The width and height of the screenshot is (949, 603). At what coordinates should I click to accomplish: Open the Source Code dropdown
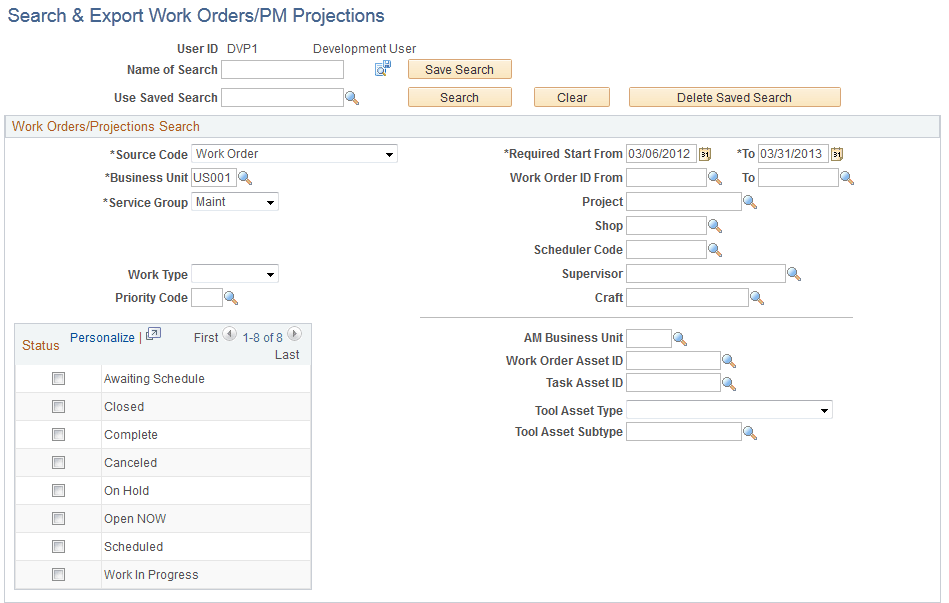click(x=389, y=153)
